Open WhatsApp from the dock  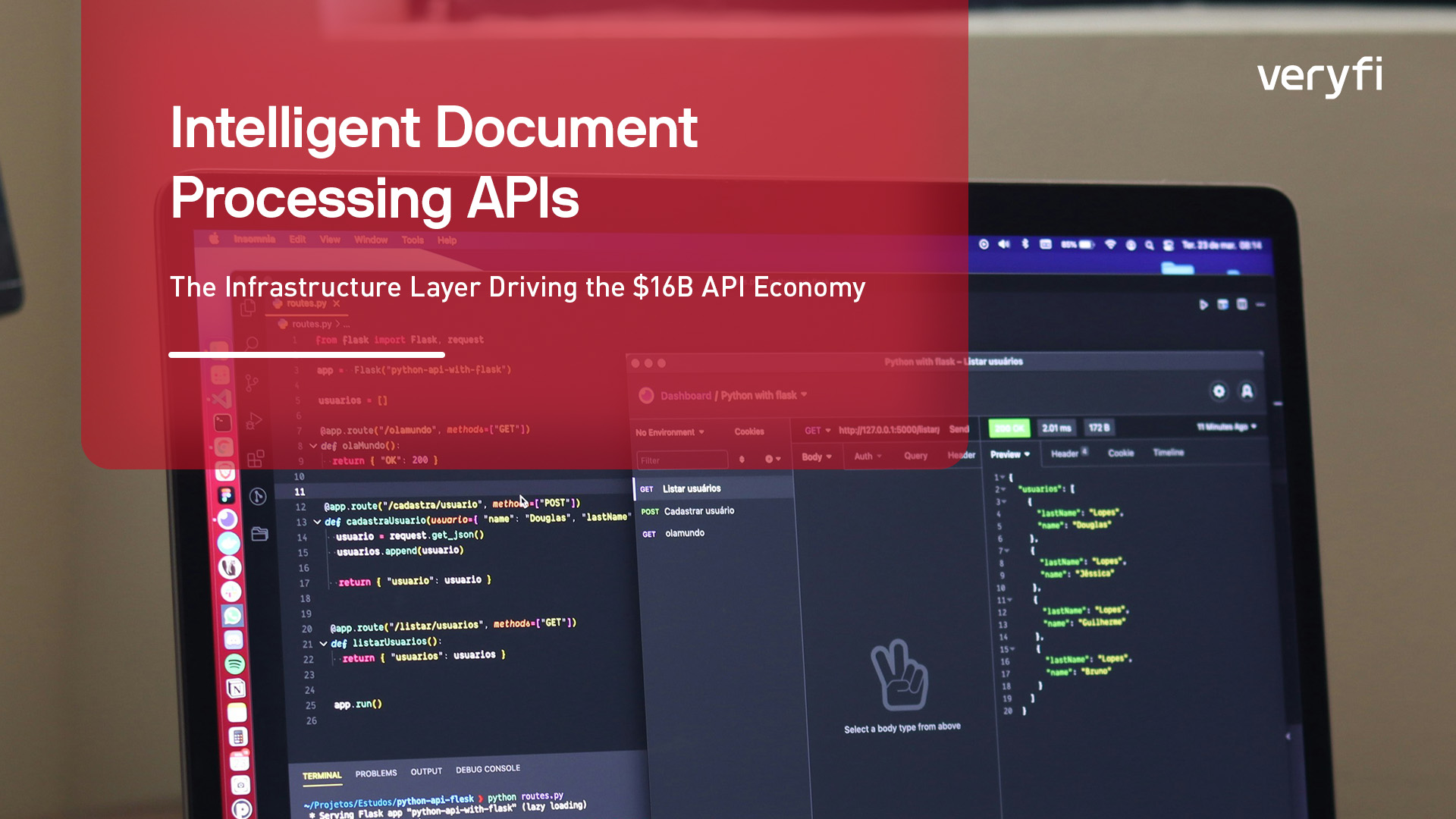[232, 616]
